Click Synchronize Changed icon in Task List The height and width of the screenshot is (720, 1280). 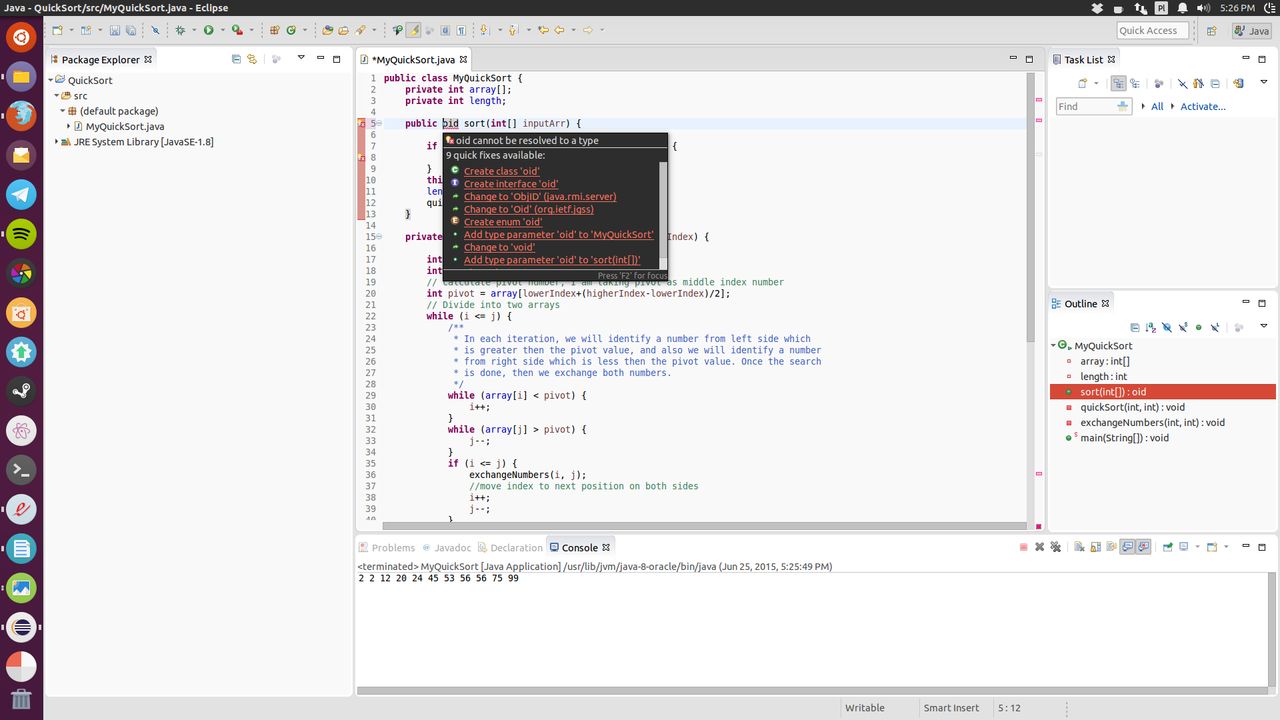(1239, 83)
